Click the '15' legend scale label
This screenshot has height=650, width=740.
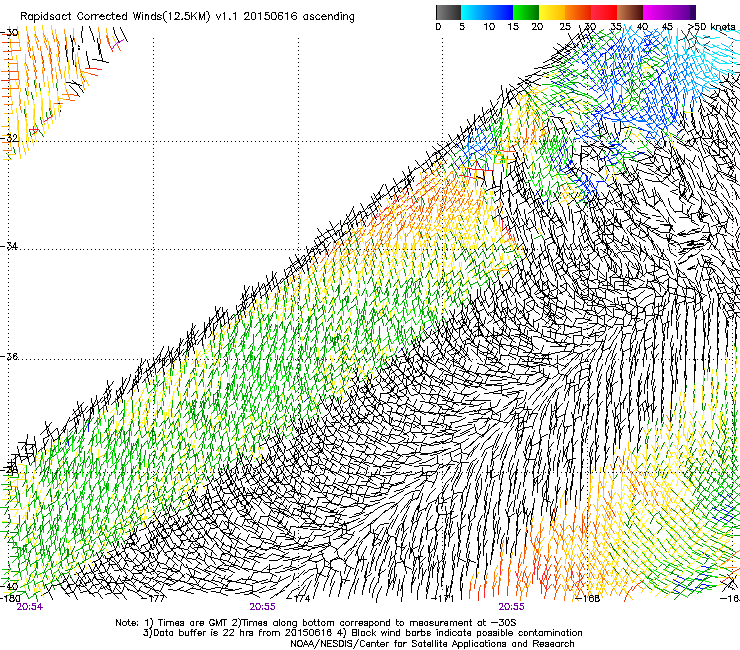513,26
